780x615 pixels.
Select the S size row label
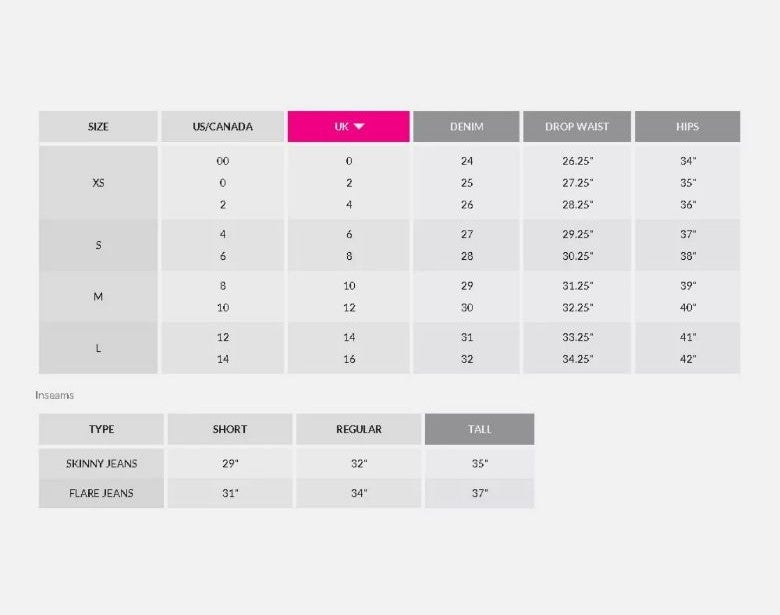(x=98, y=245)
